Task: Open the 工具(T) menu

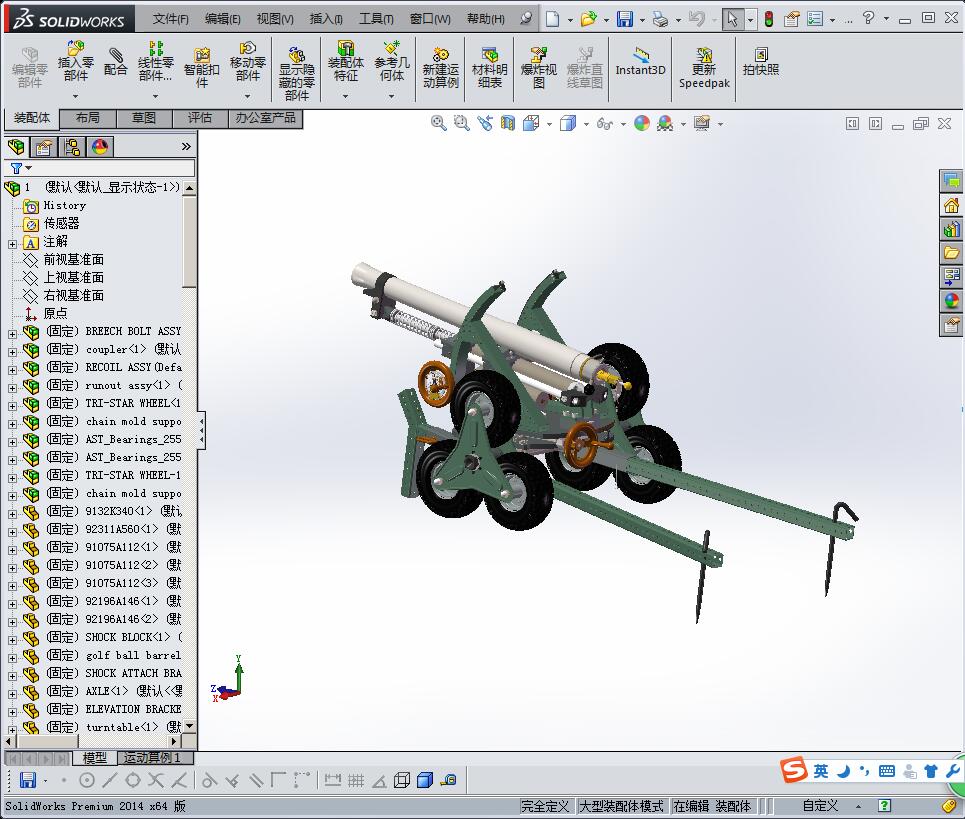Action: (376, 19)
